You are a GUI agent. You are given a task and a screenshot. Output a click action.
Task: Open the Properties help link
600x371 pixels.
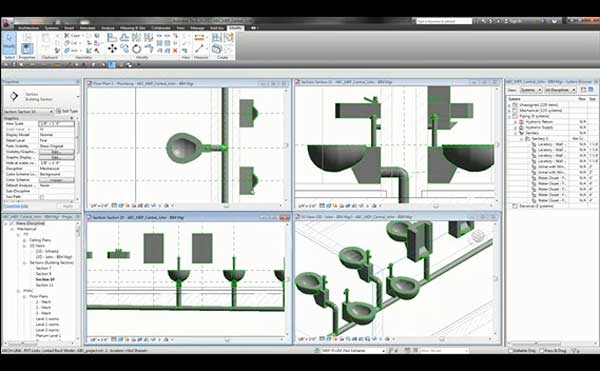16,206
